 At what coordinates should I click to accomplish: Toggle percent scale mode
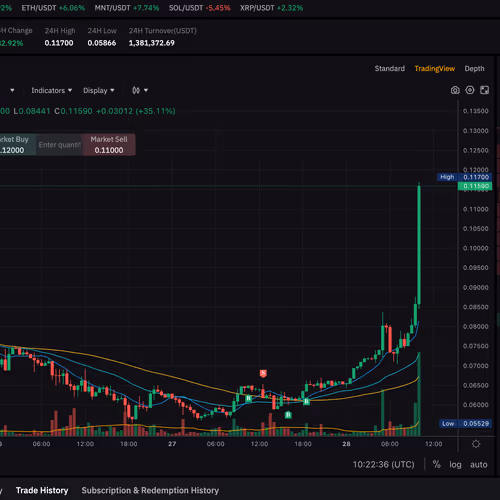436,464
